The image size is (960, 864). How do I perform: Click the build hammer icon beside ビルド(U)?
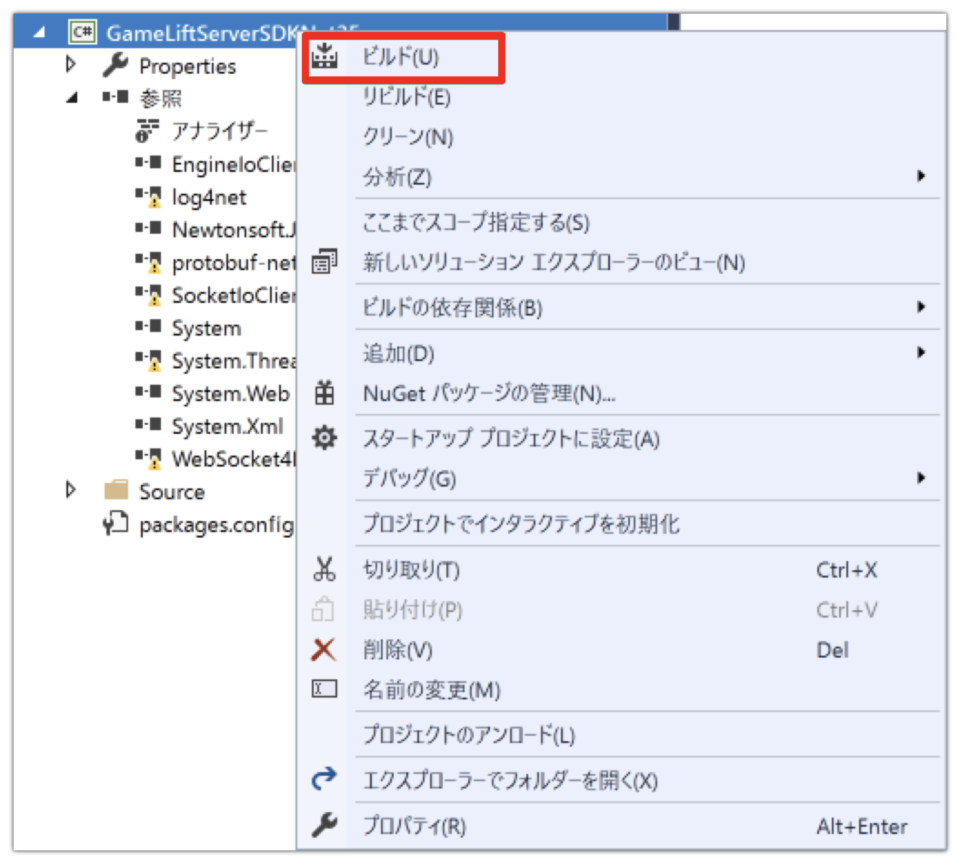click(326, 57)
